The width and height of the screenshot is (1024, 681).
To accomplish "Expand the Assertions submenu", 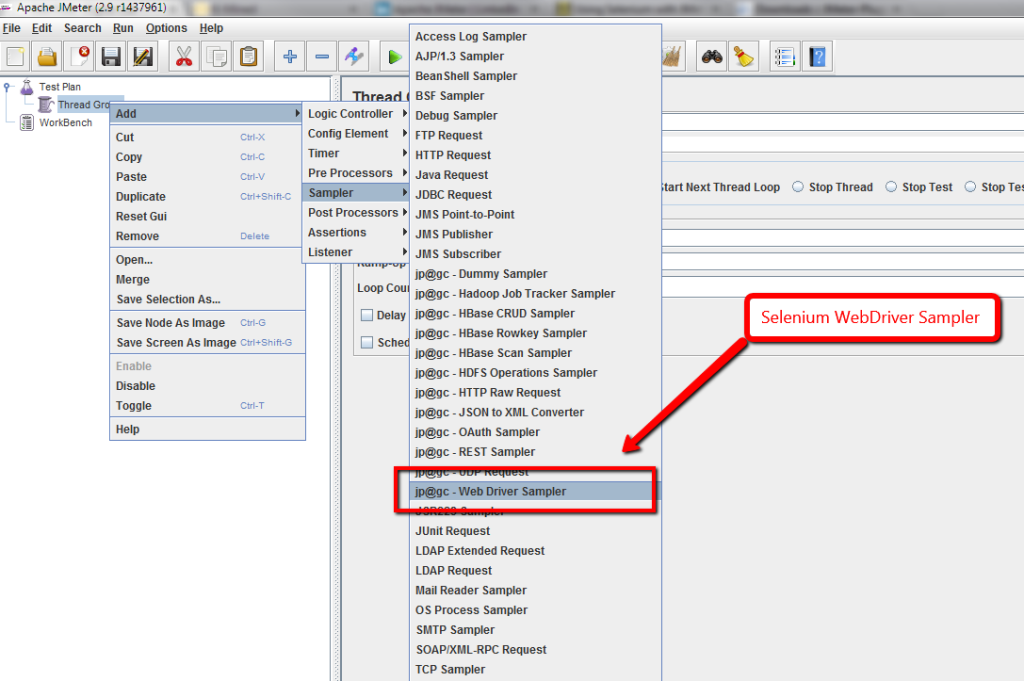I will point(357,232).
